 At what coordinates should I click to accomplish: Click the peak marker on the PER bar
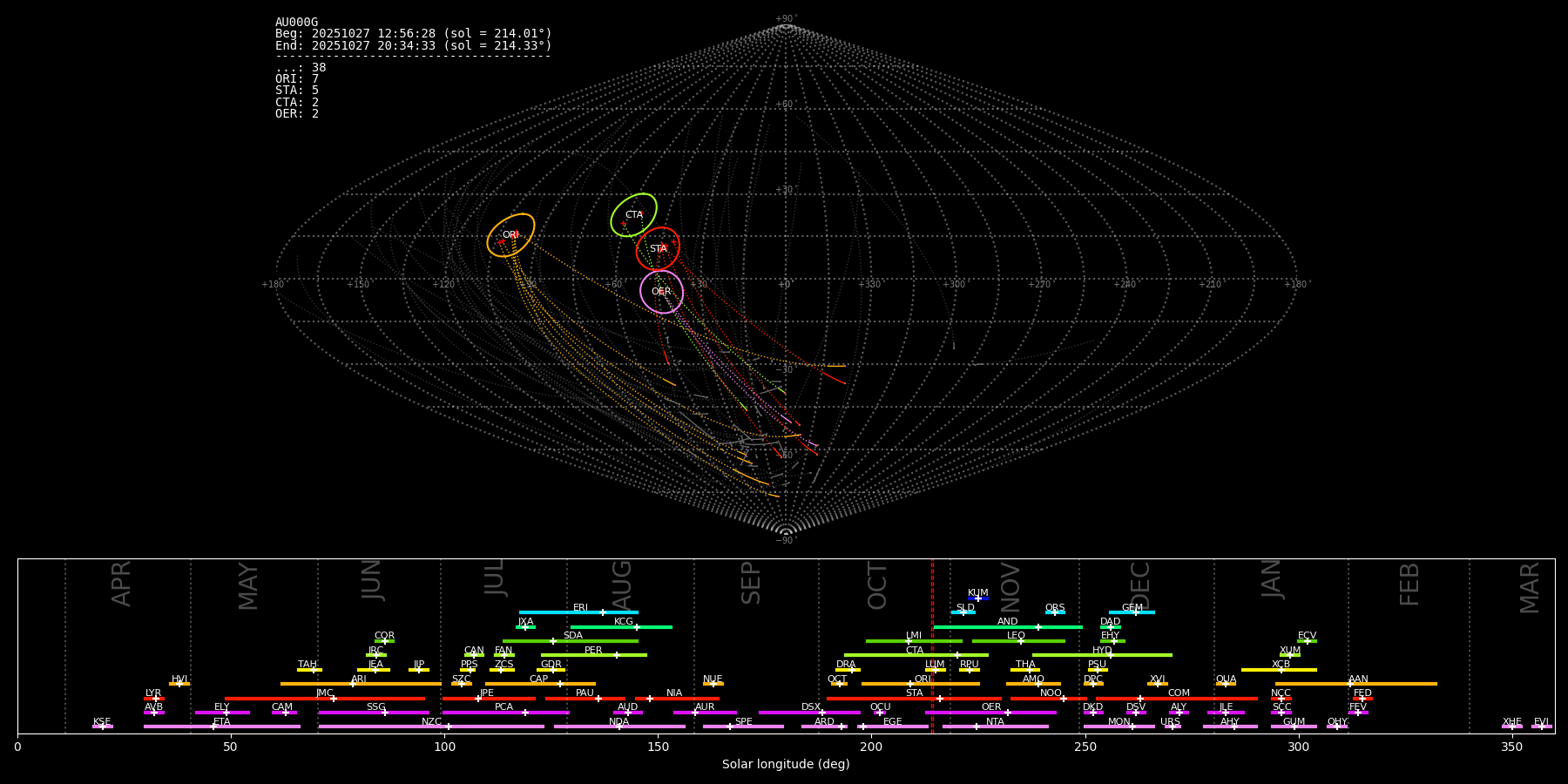coord(616,655)
